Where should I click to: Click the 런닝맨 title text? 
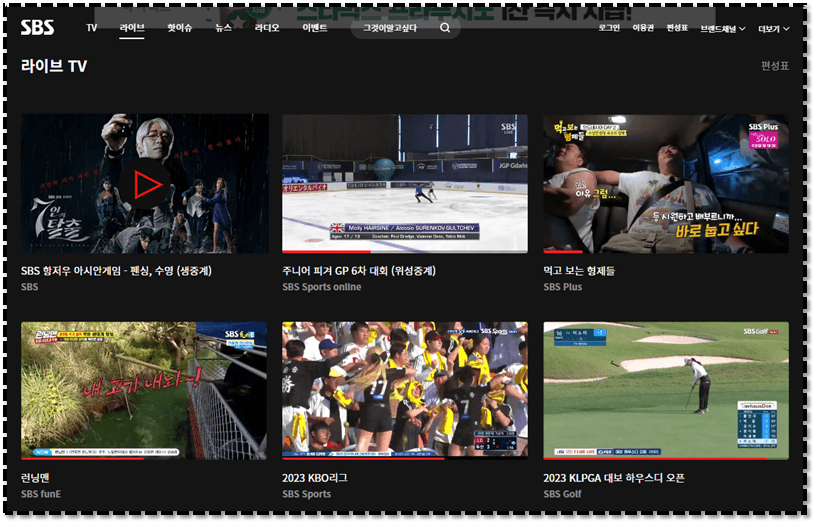(35, 478)
